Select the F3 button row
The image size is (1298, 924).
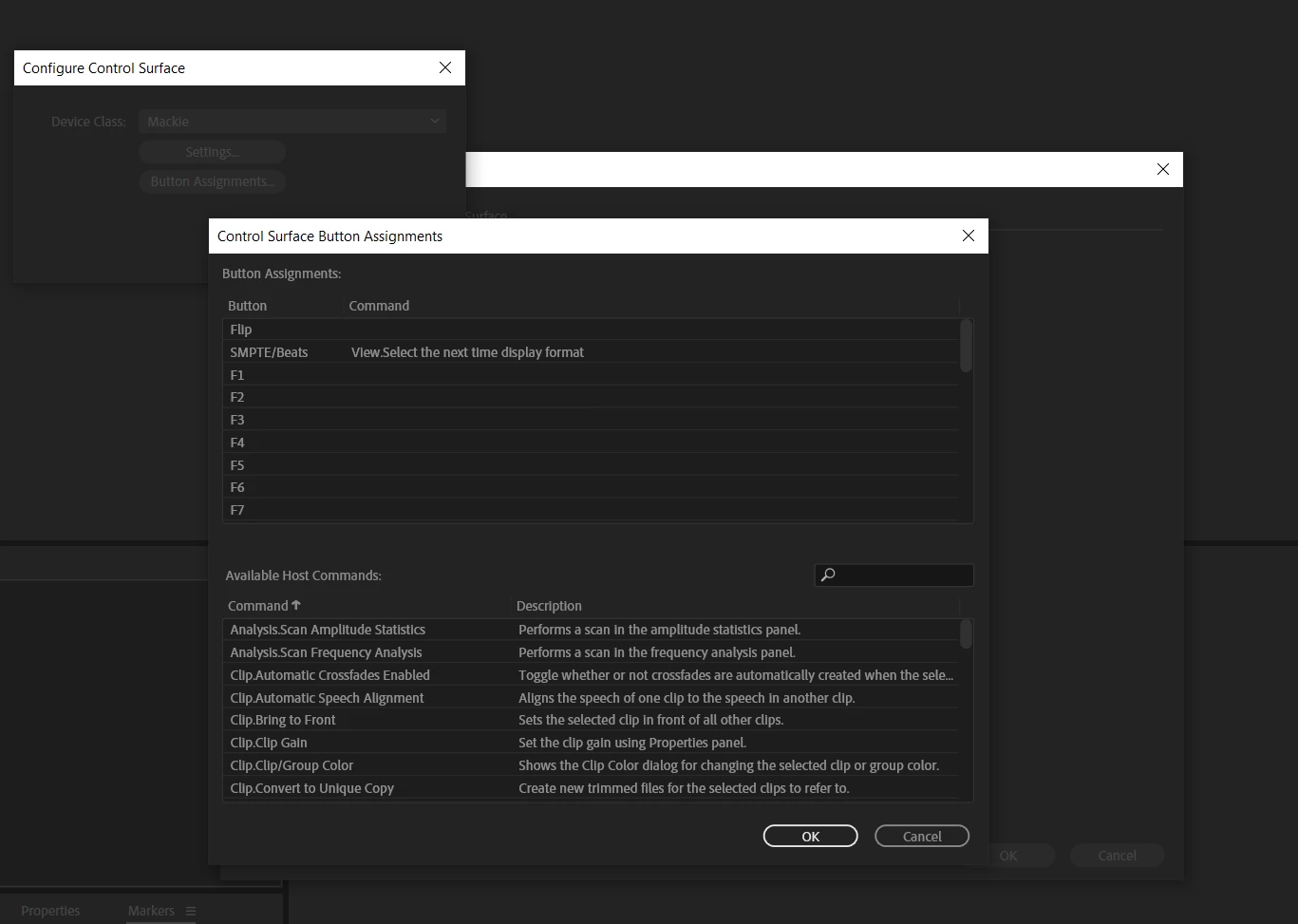click(591, 420)
